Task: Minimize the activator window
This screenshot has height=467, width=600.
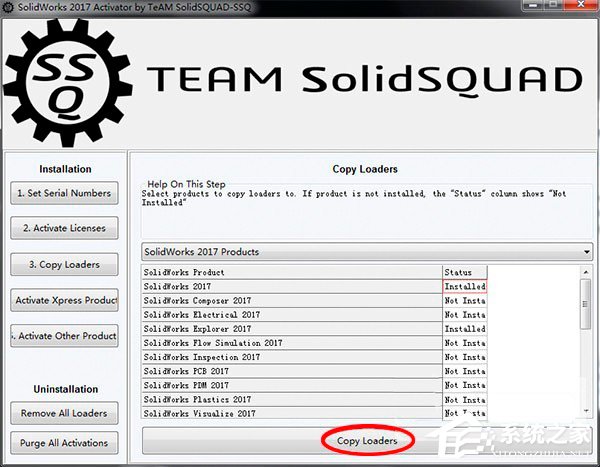Action: 533,5
